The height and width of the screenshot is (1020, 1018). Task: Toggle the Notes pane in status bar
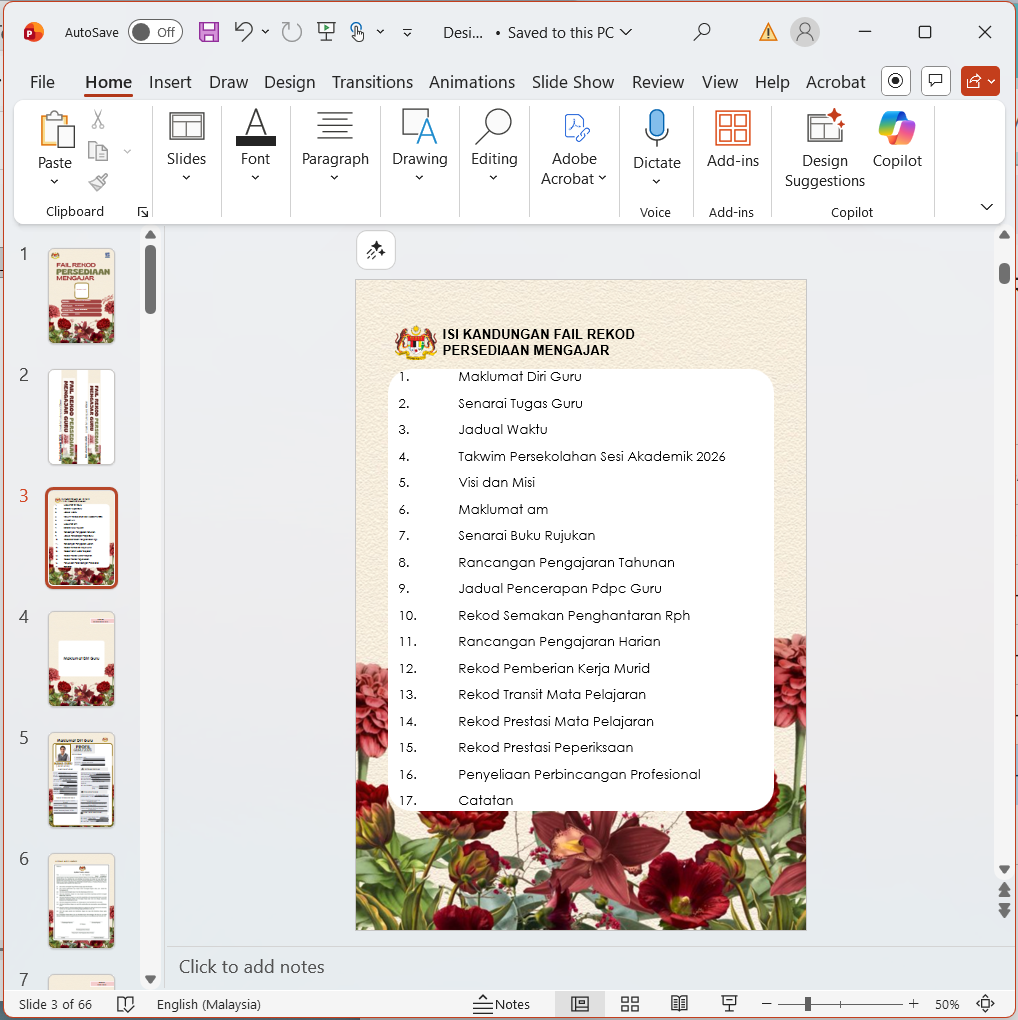[x=502, y=1004]
